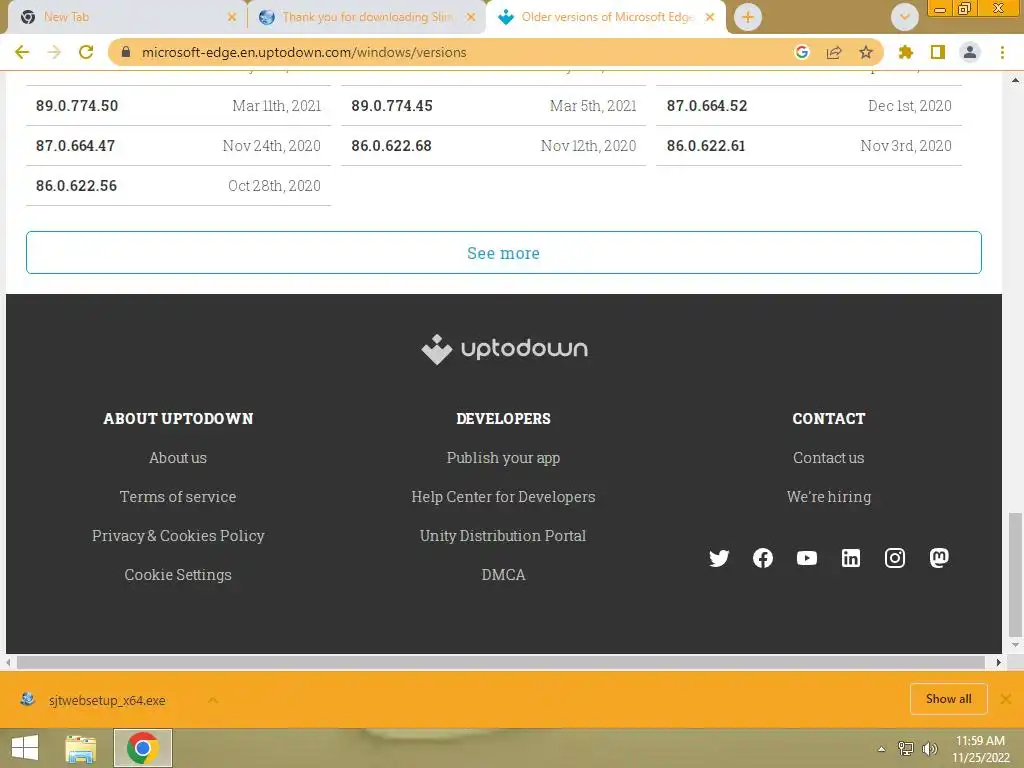Open Uptodown Facebook page

(763, 558)
